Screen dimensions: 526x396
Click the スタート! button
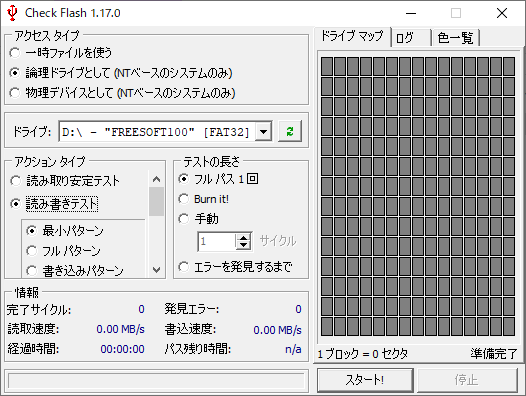(365, 380)
